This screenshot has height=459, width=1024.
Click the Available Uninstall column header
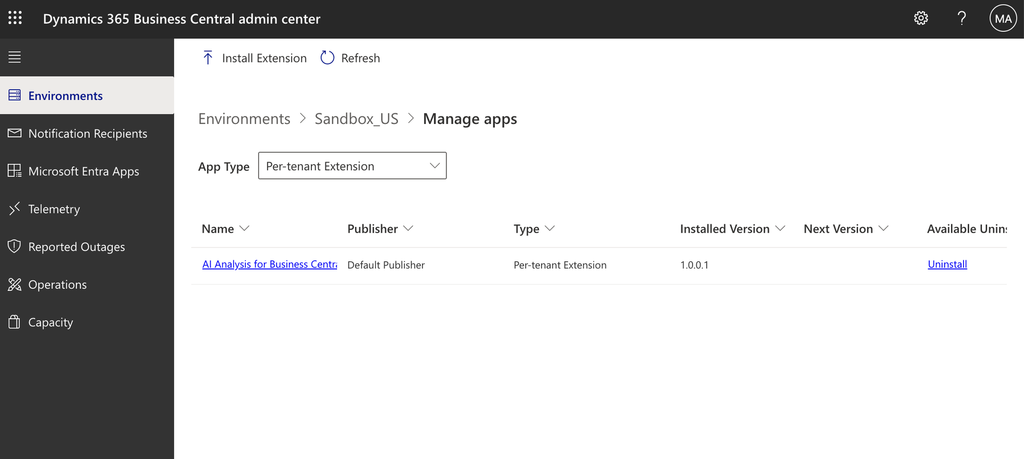click(967, 229)
